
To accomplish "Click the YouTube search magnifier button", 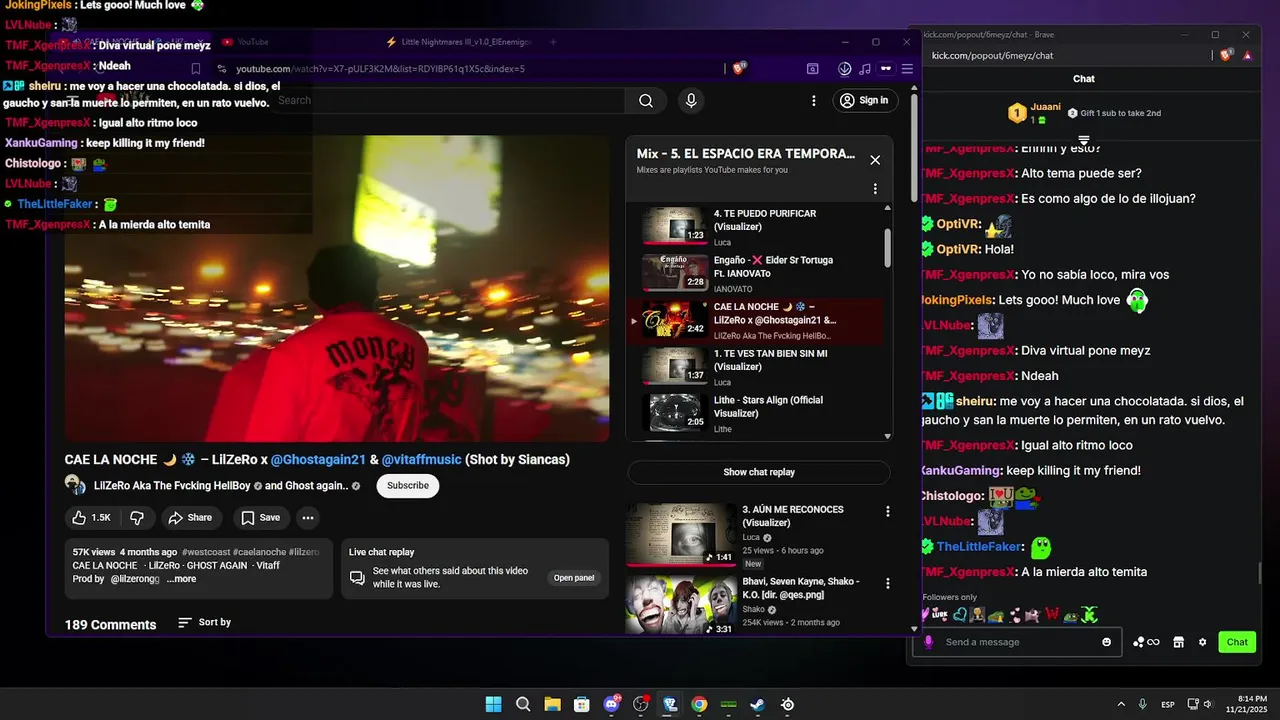I will [x=646, y=100].
